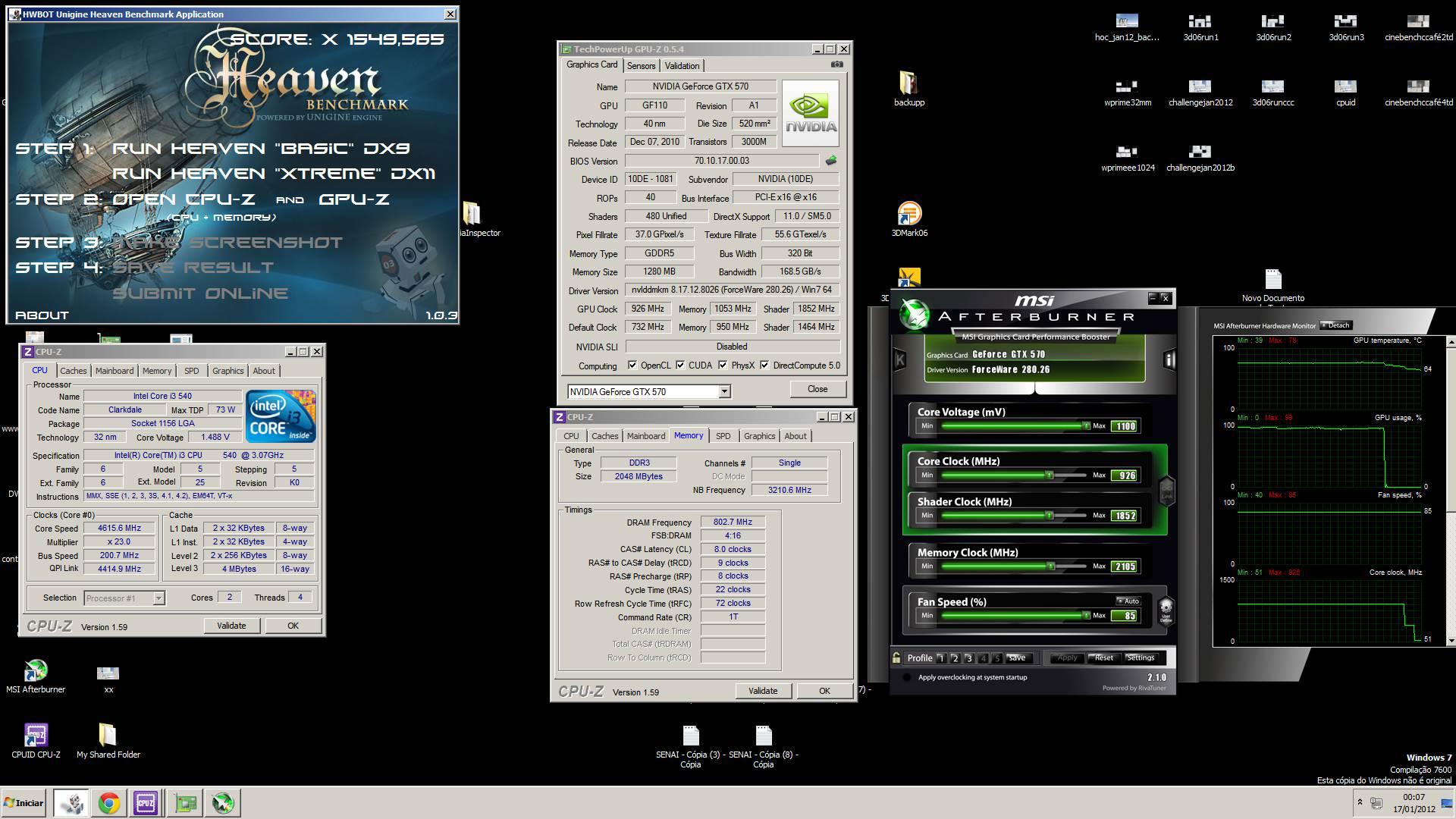Click the GPU-Z camera screenshot icon
Image resolution: width=1456 pixels, height=819 pixels.
click(x=836, y=65)
